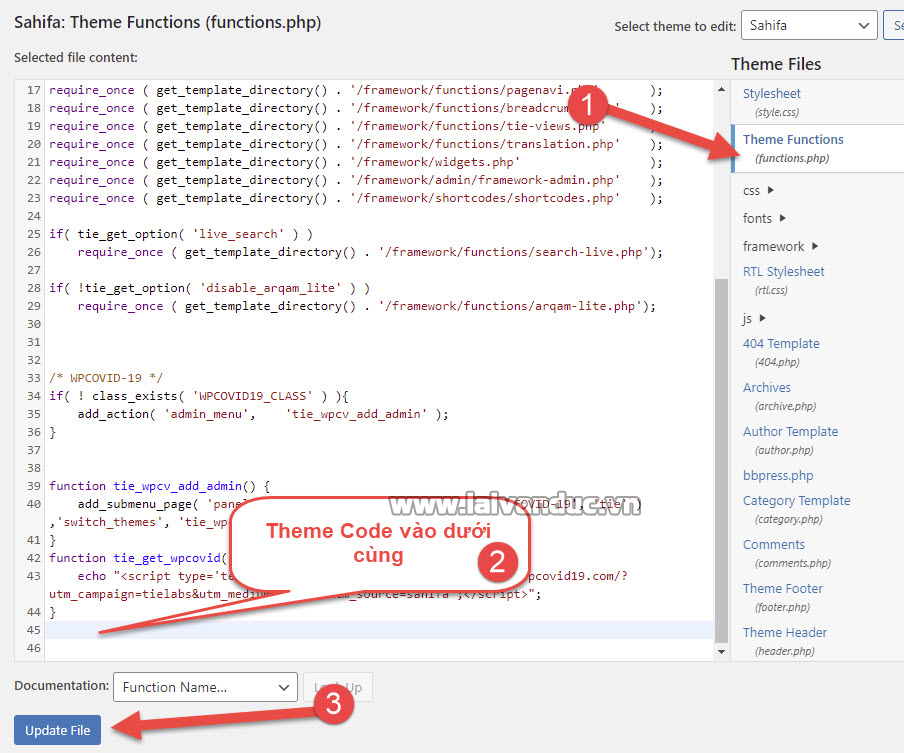Open the Theme Header file
The image size is (904, 753).
(x=785, y=633)
